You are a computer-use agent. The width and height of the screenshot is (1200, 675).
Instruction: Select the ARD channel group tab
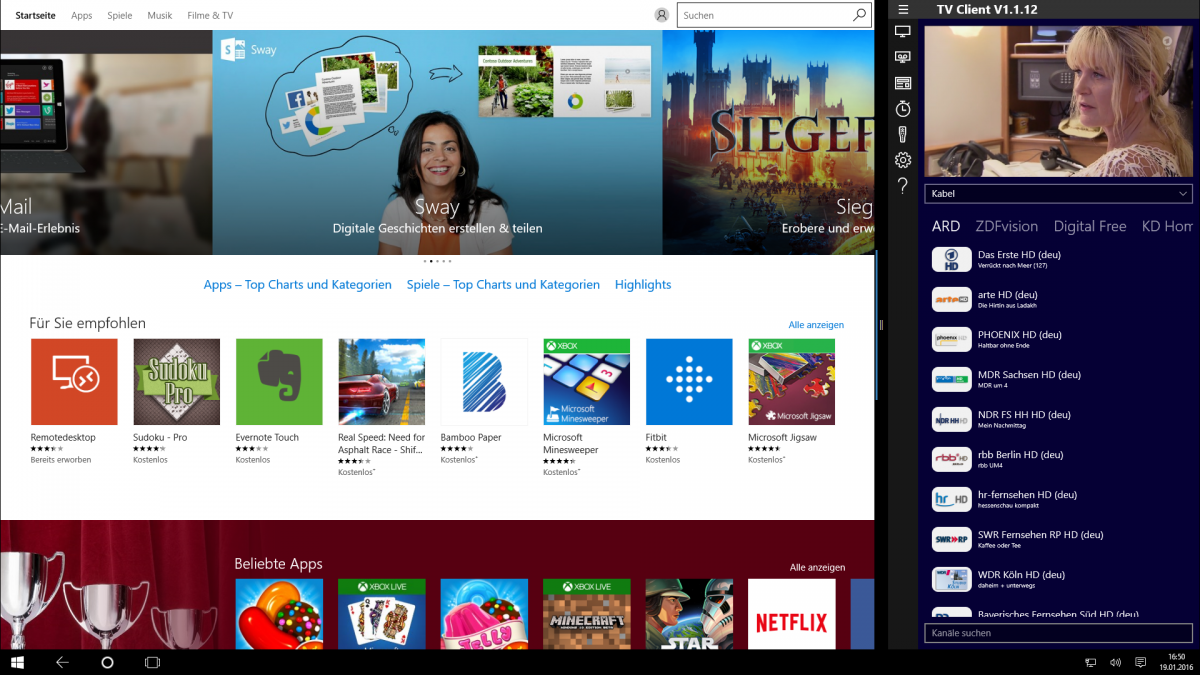tap(946, 226)
